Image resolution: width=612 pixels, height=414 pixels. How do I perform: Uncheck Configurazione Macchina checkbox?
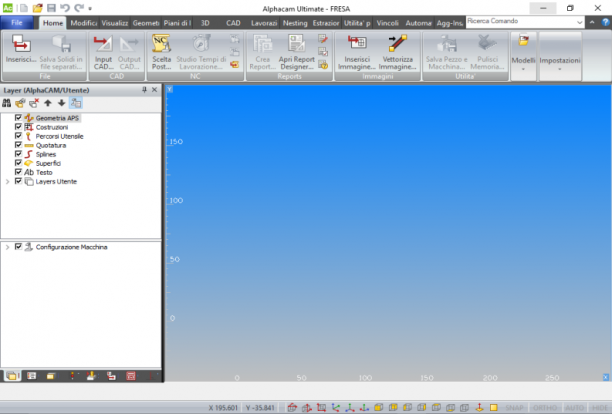(18, 247)
